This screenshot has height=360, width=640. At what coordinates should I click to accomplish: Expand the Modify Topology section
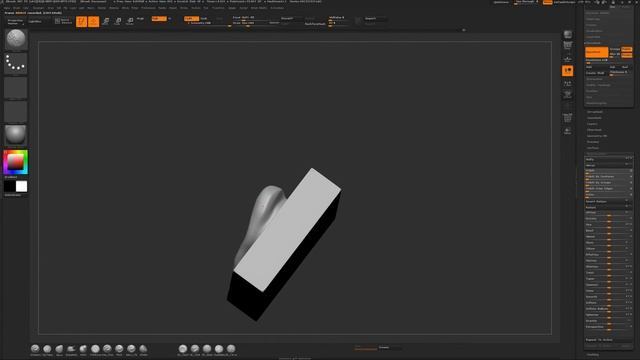click(598, 85)
